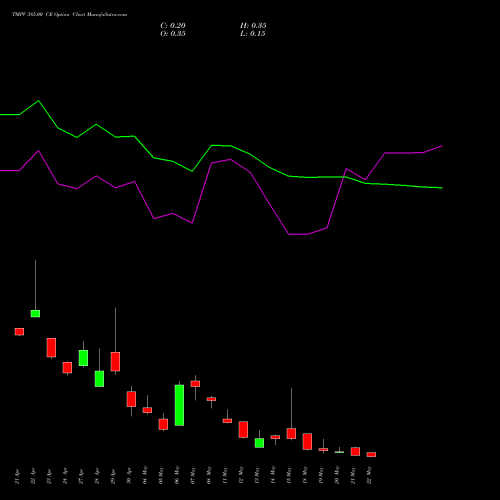The width and height of the screenshot is (500, 500).
Task: Select the last red 22 May candlestick
Action: click(371, 454)
